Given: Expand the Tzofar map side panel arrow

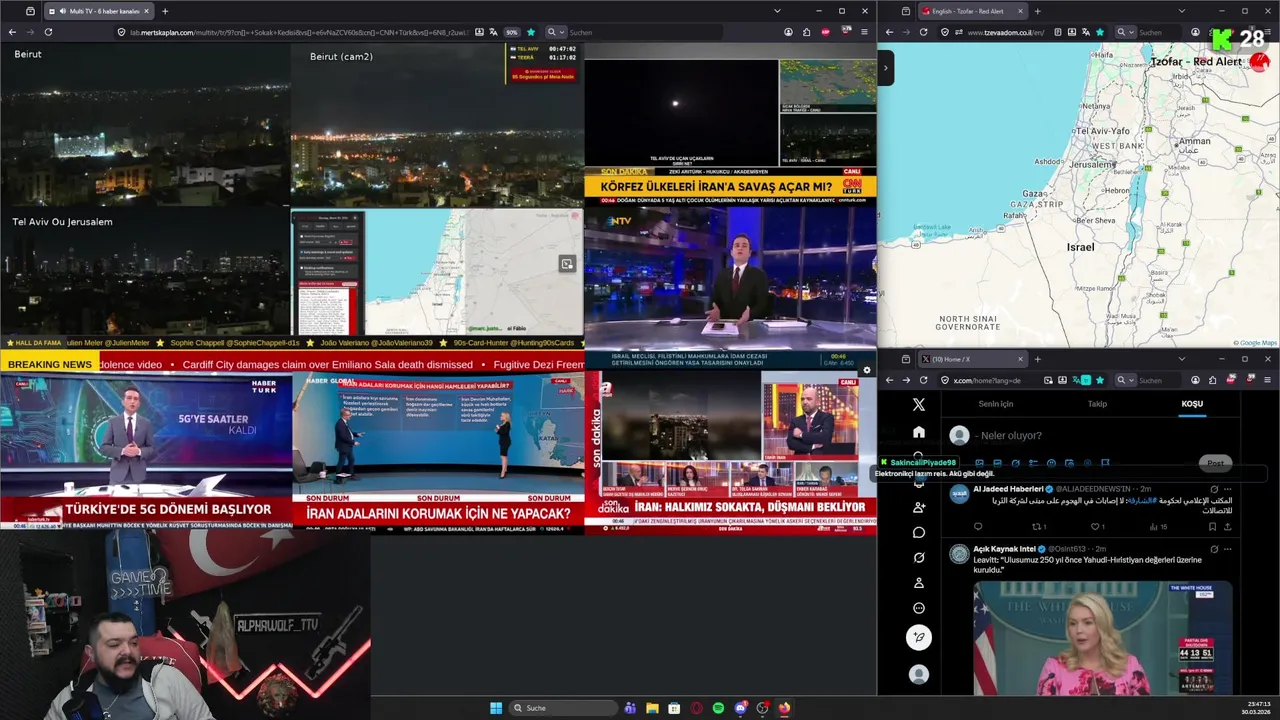Looking at the screenshot, I should (x=886, y=68).
